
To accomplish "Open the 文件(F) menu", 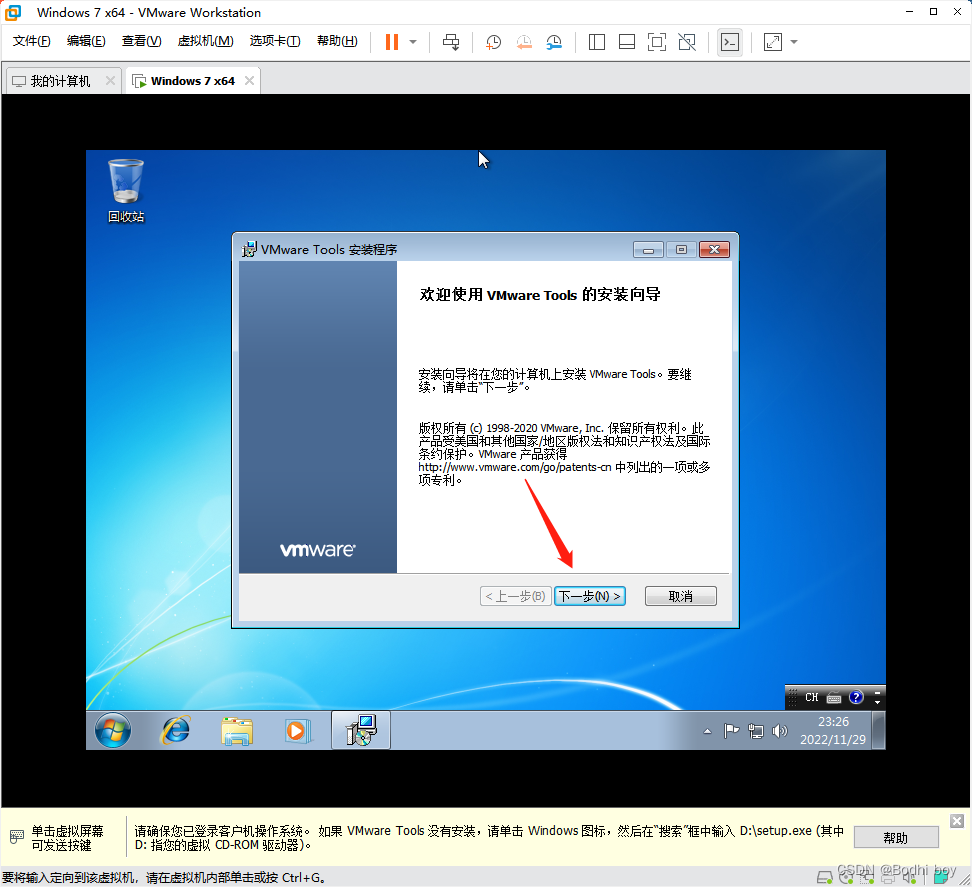I will (x=32, y=41).
